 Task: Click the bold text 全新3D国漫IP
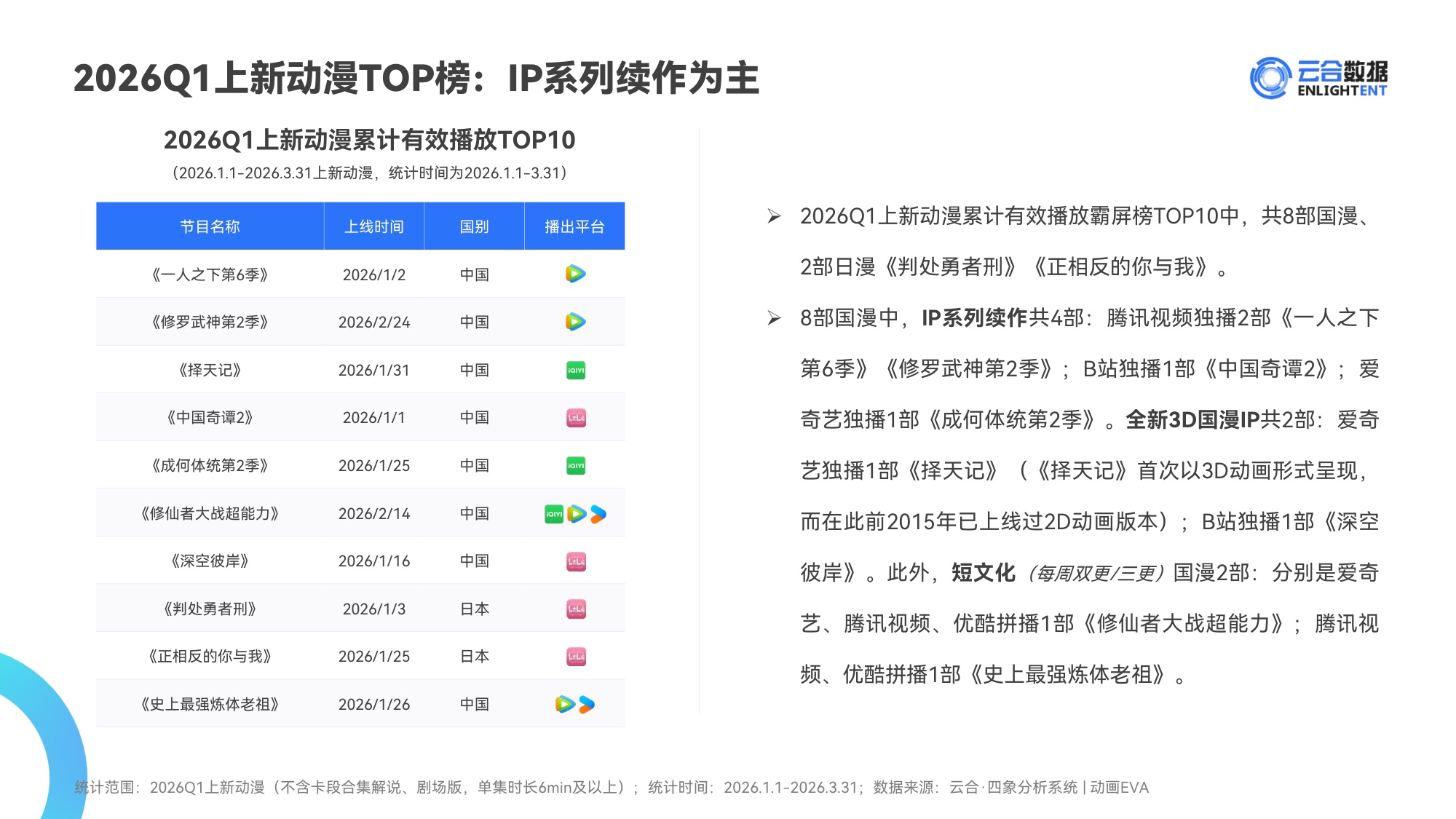tap(1192, 420)
